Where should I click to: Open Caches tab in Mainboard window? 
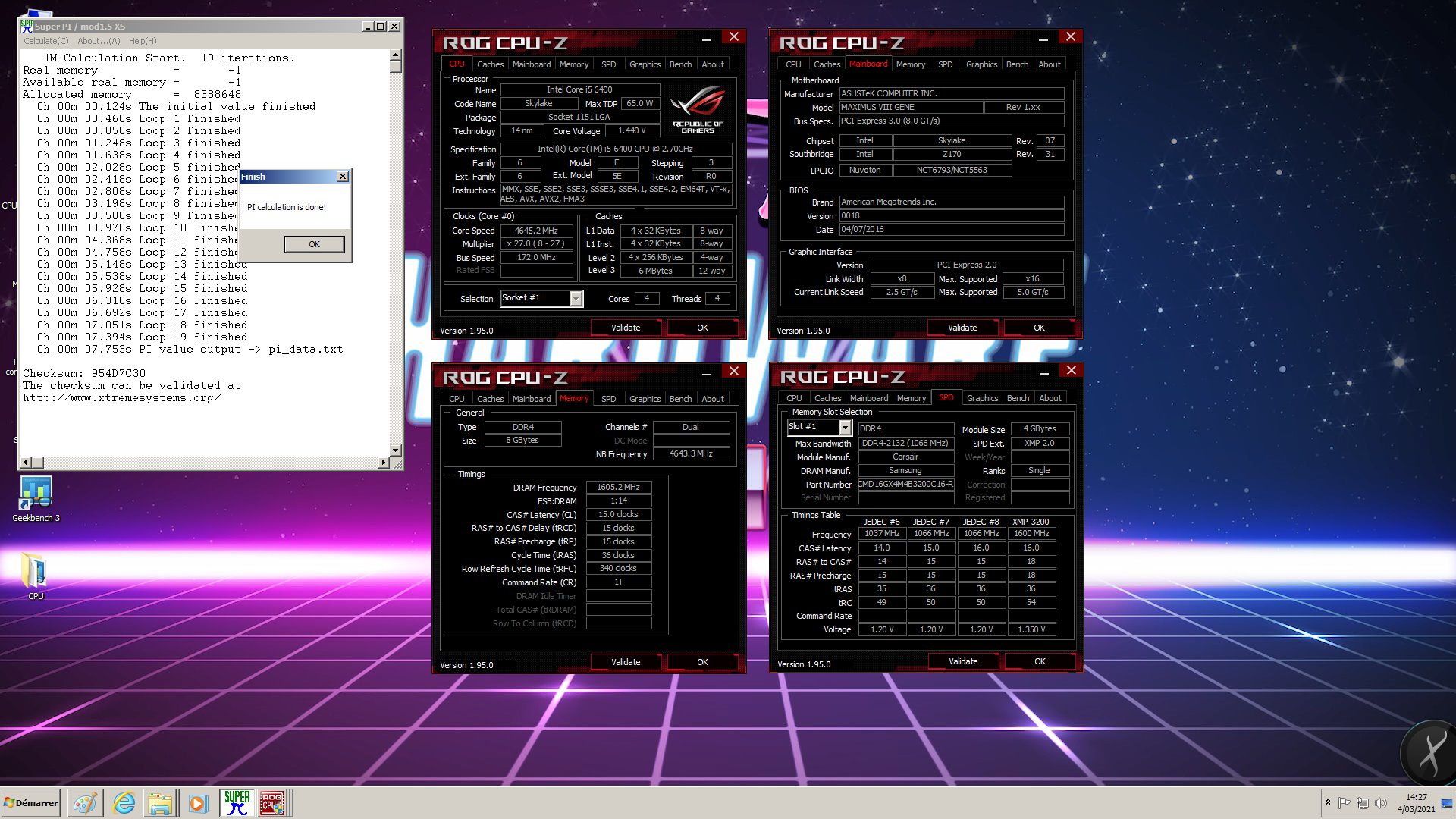[827, 64]
